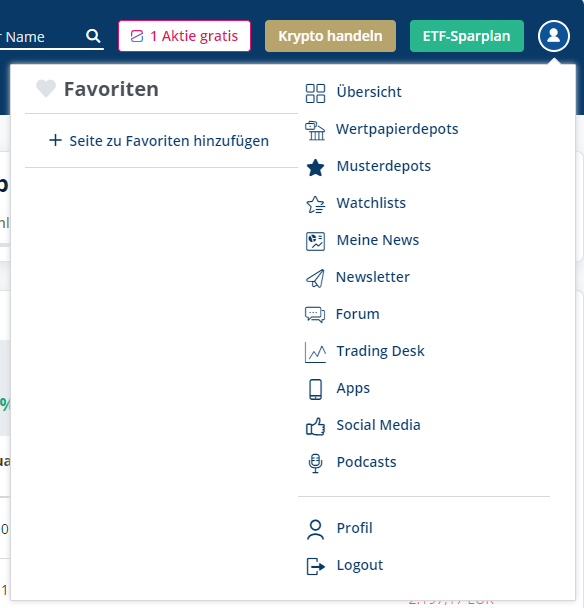Image resolution: width=584 pixels, height=608 pixels.
Task: Click the Musterdepots star icon
Action: tap(315, 168)
